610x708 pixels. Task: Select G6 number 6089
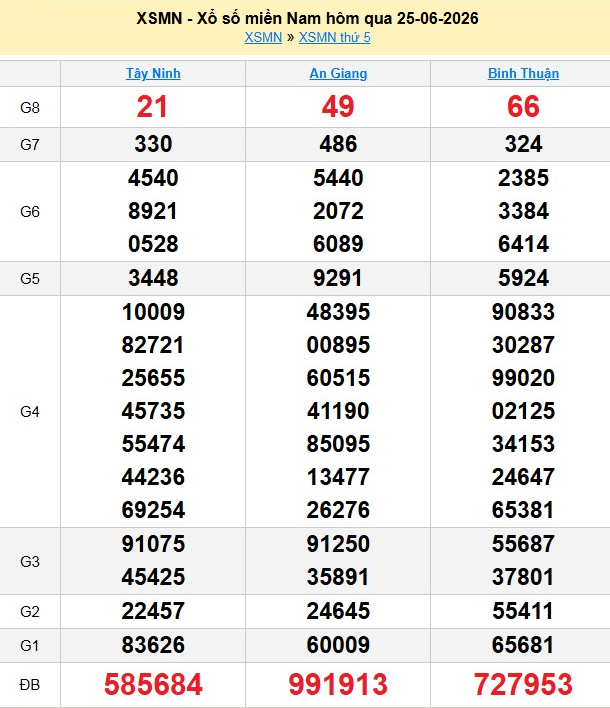[338, 244]
